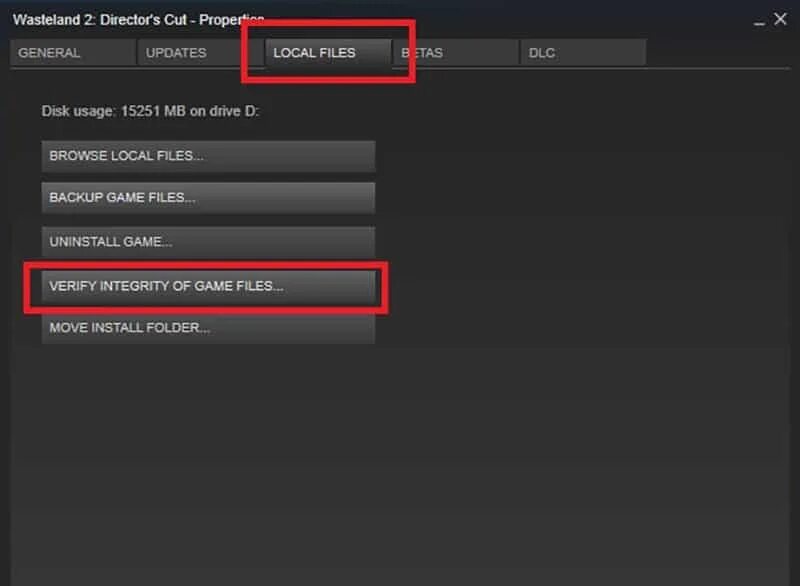This screenshot has width=800, height=586.
Task: Relocate the game install folder
Action: 208,328
